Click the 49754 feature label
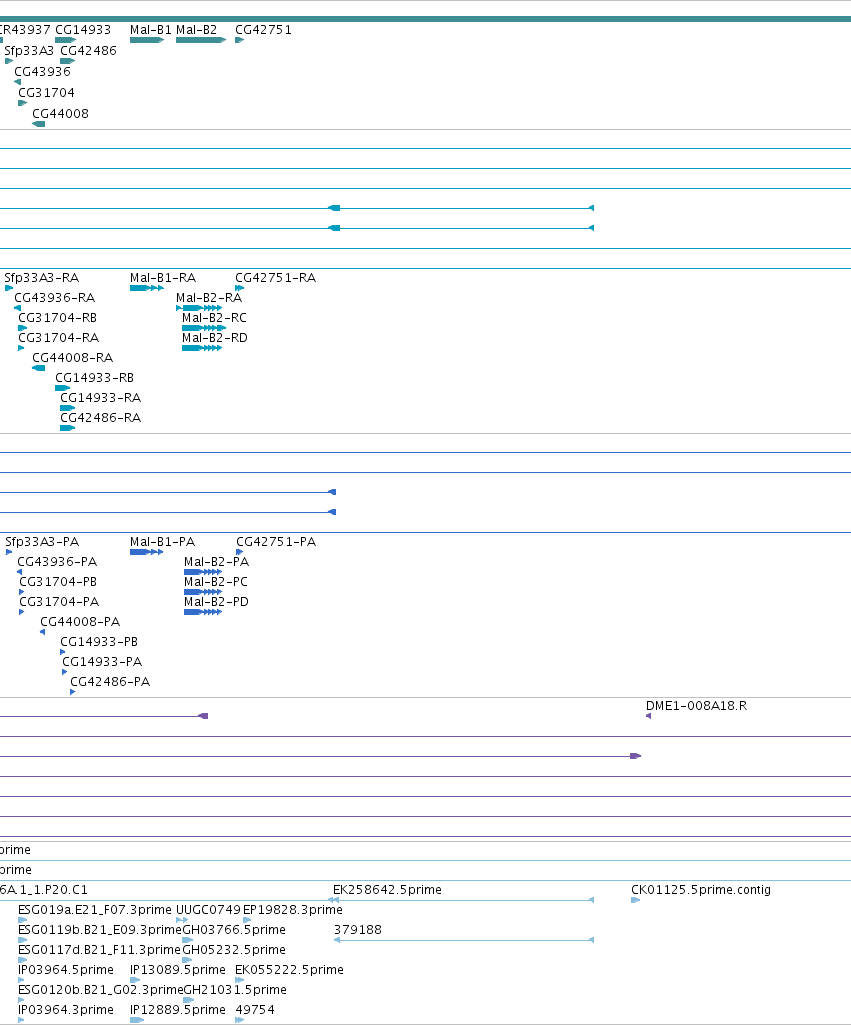851x1025 pixels. (x=255, y=1010)
